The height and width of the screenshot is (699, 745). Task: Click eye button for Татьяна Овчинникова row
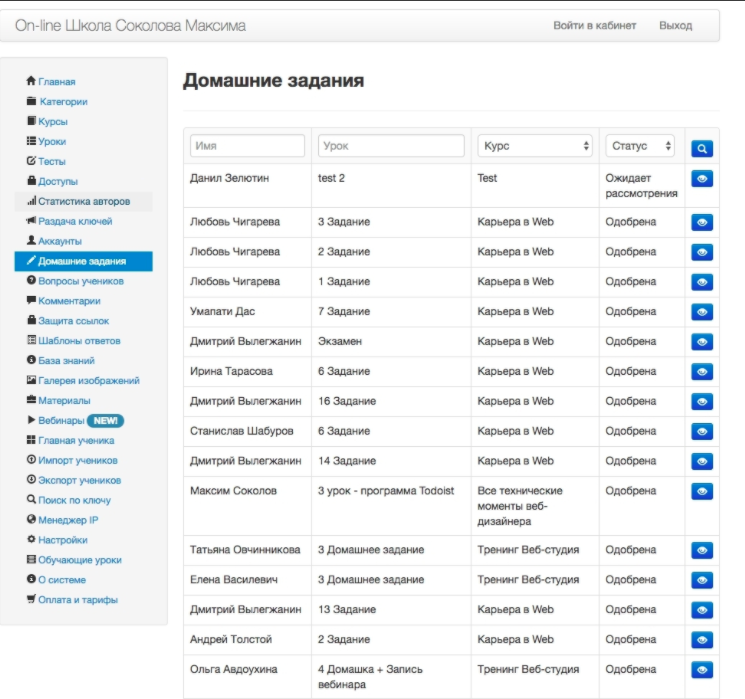click(702, 550)
